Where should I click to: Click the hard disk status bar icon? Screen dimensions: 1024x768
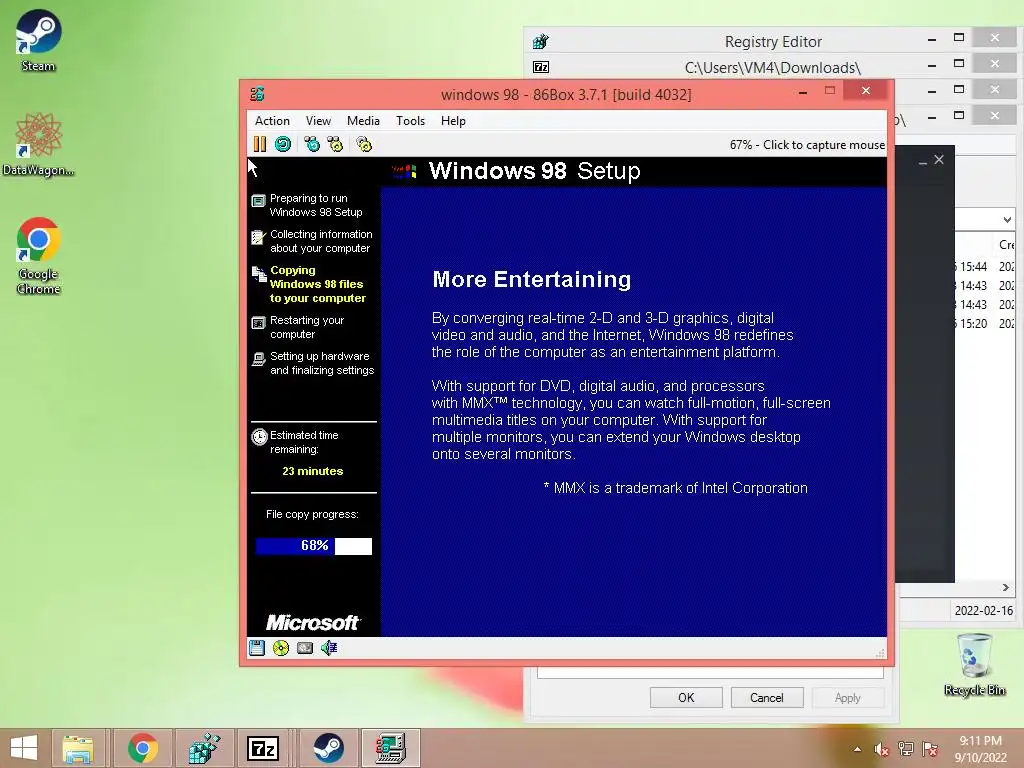[x=305, y=648]
